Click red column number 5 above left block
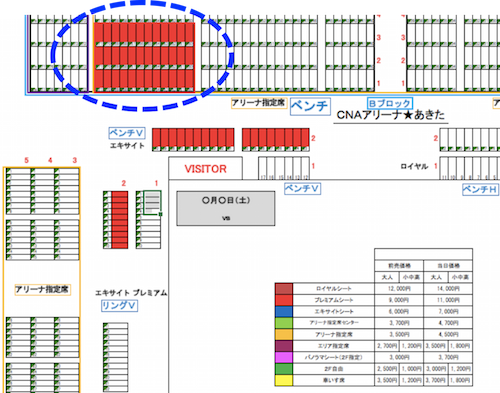Screen dimensions: 500x393 click(x=26, y=160)
